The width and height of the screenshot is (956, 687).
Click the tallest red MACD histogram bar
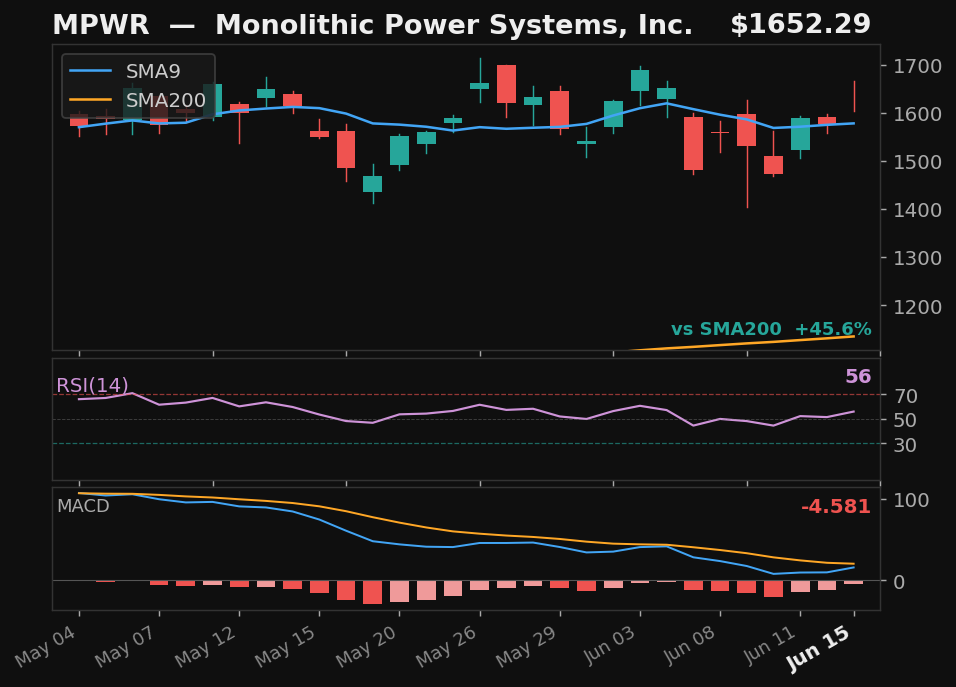pyautogui.click(x=373, y=593)
